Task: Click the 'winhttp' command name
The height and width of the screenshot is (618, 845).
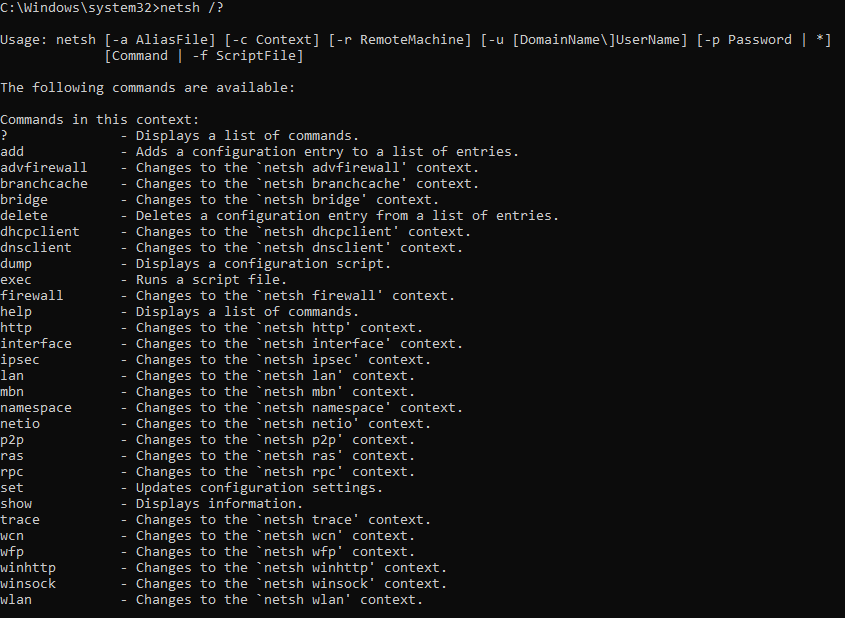Action: point(28,568)
